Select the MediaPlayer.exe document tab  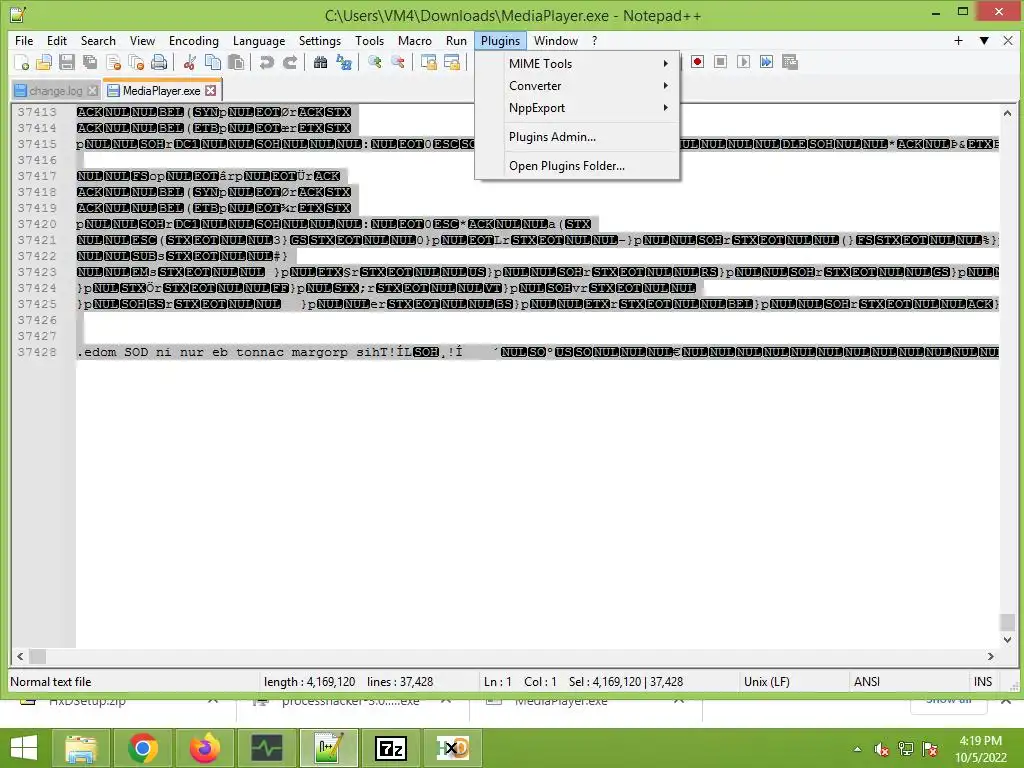tap(161, 90)
